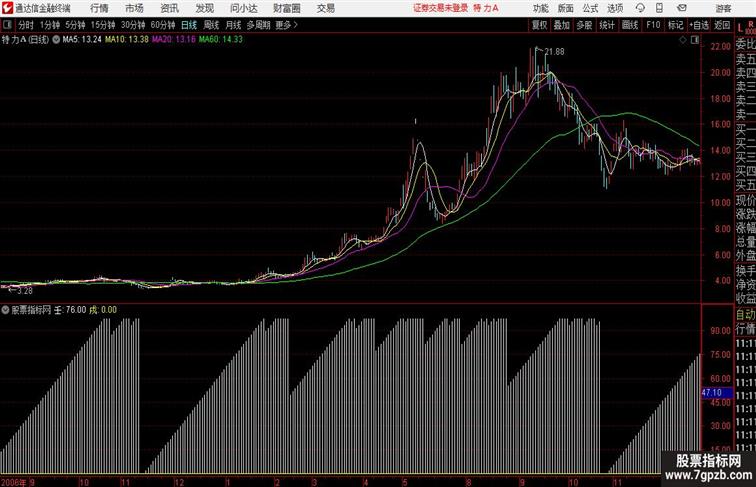Toggle the side panel icon at chart top right
Screen dimensions: 756x487
tap(695, 40)
